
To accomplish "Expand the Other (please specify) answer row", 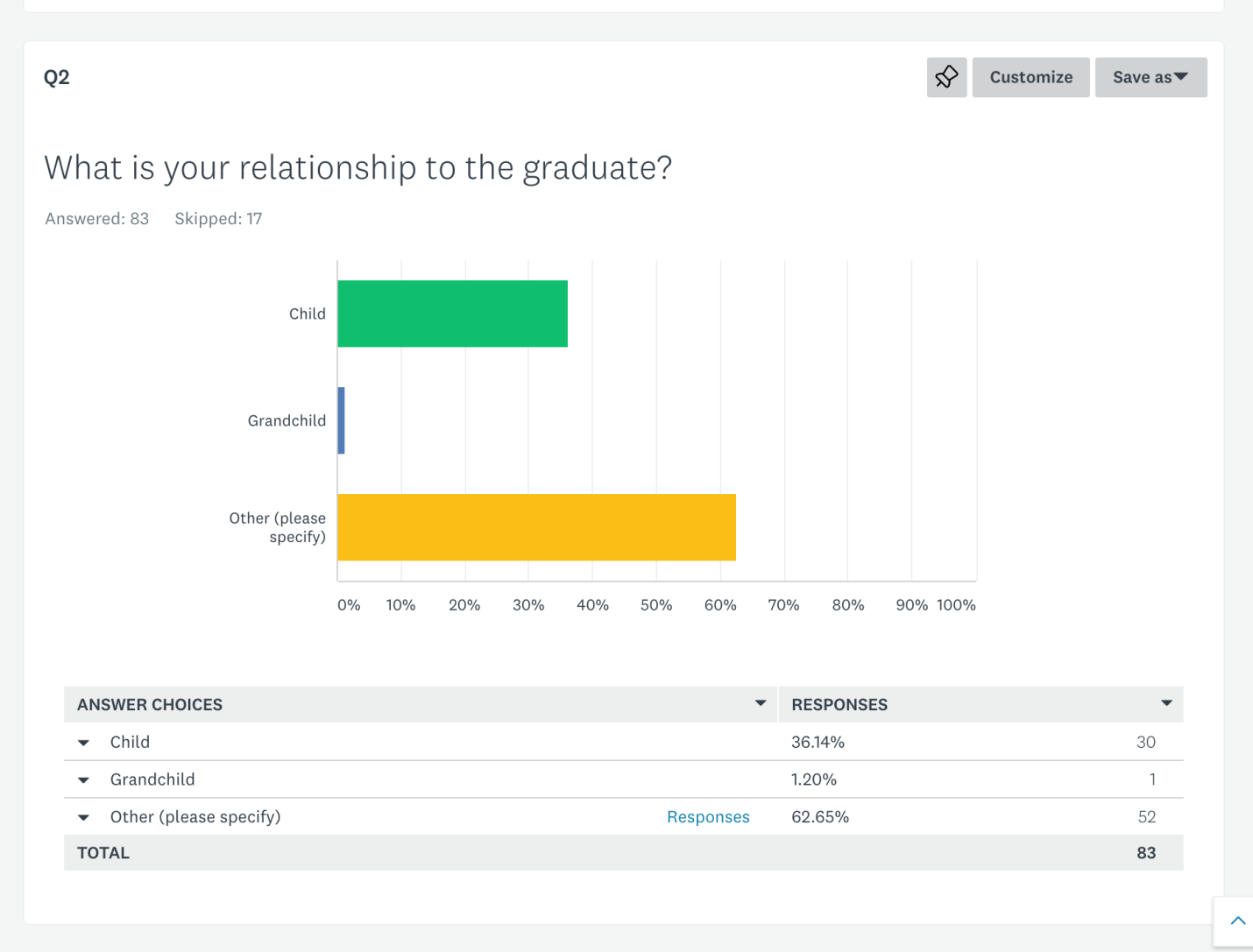I will [83, 817].
